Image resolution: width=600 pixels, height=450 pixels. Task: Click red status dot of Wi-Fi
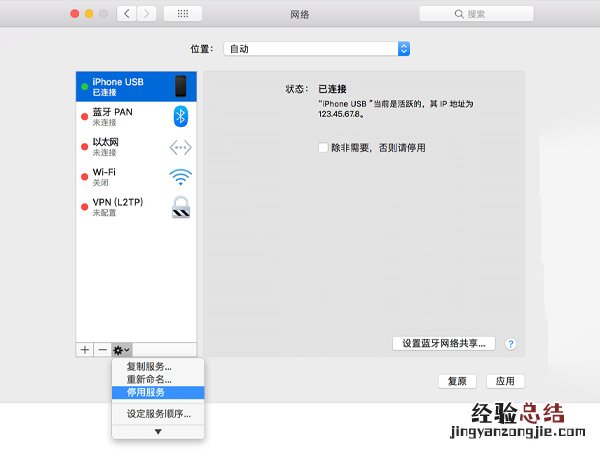coord(85,177)
